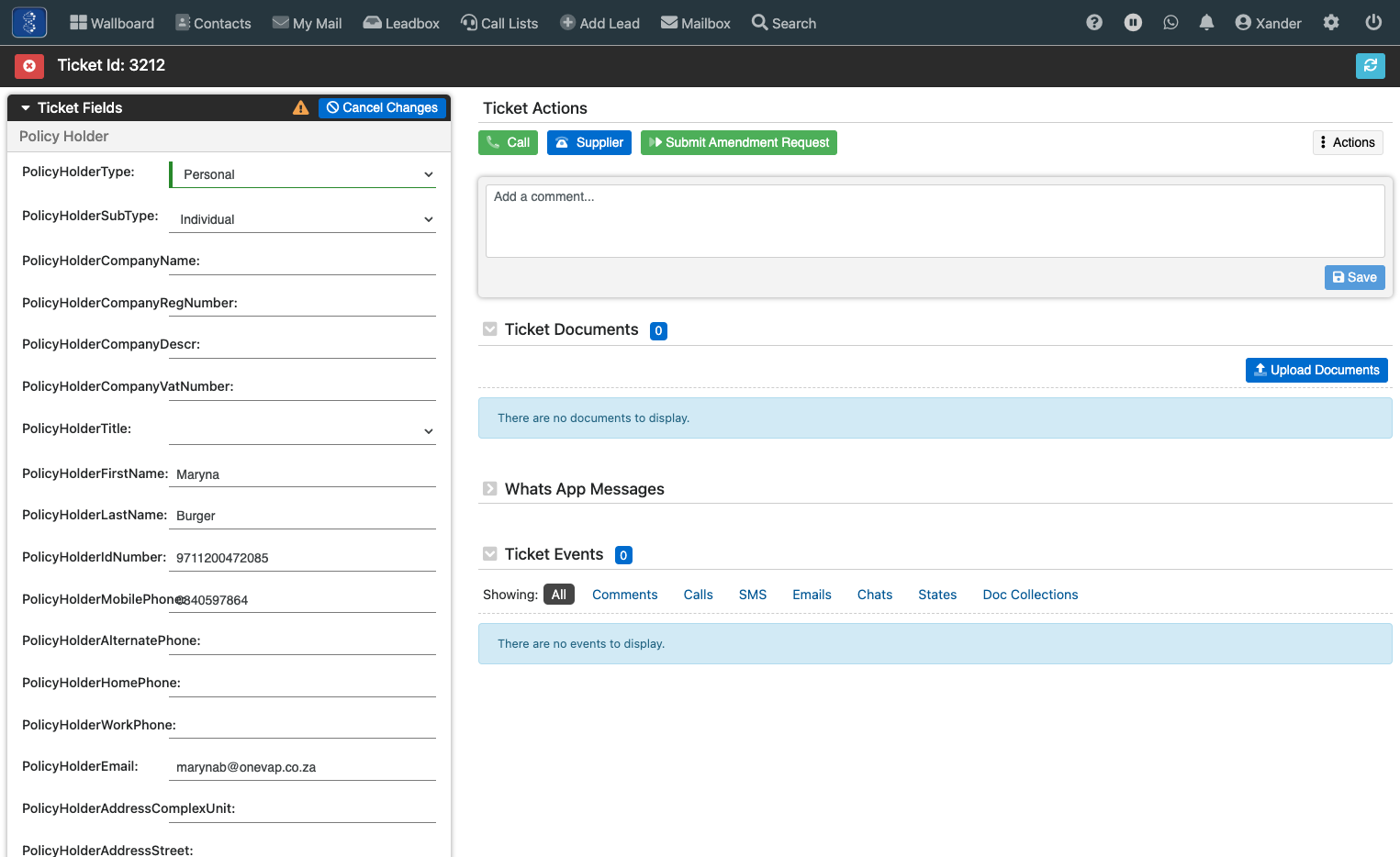This screenshot has height=857, width=1400.
Task: Open the Mailbox
Action: 696,23
